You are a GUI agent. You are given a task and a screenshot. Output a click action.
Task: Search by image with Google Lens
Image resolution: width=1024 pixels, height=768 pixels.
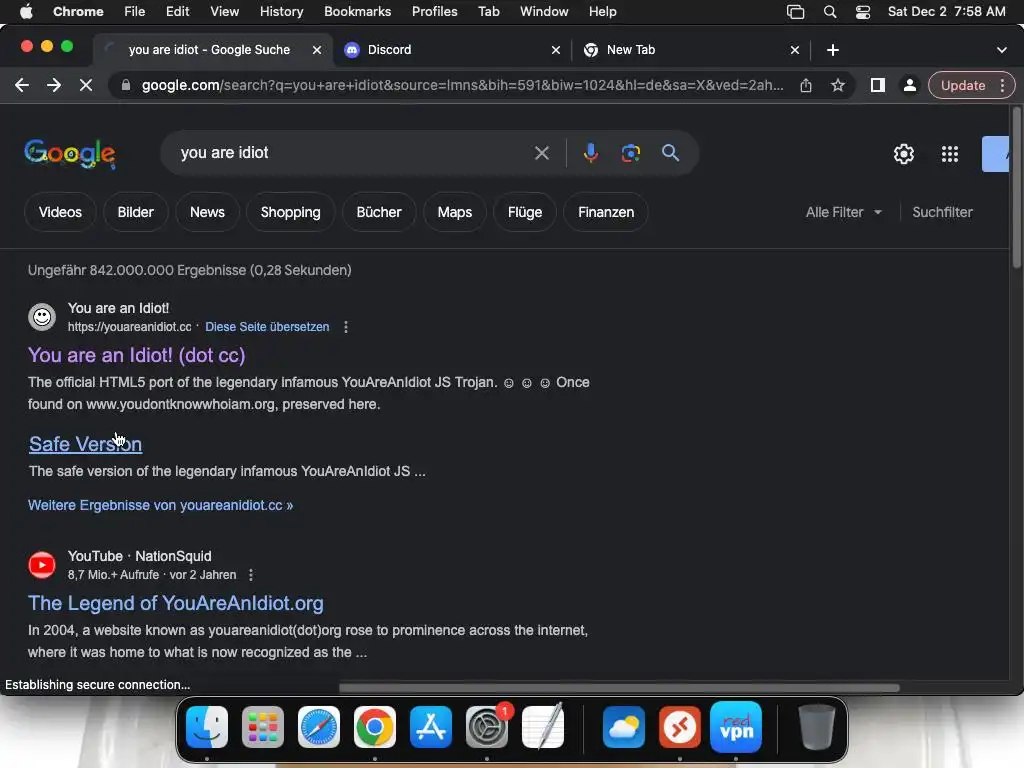[x=630, y=153]
